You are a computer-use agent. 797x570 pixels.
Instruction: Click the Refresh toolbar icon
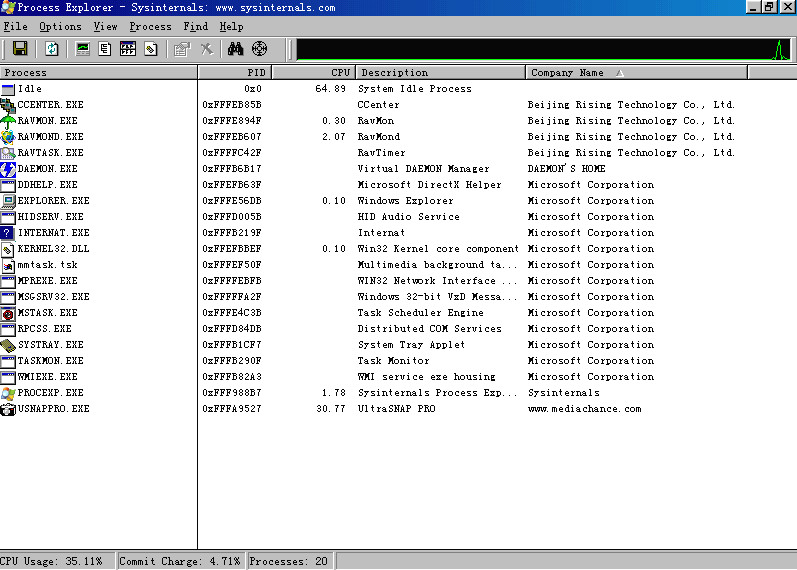51,49
